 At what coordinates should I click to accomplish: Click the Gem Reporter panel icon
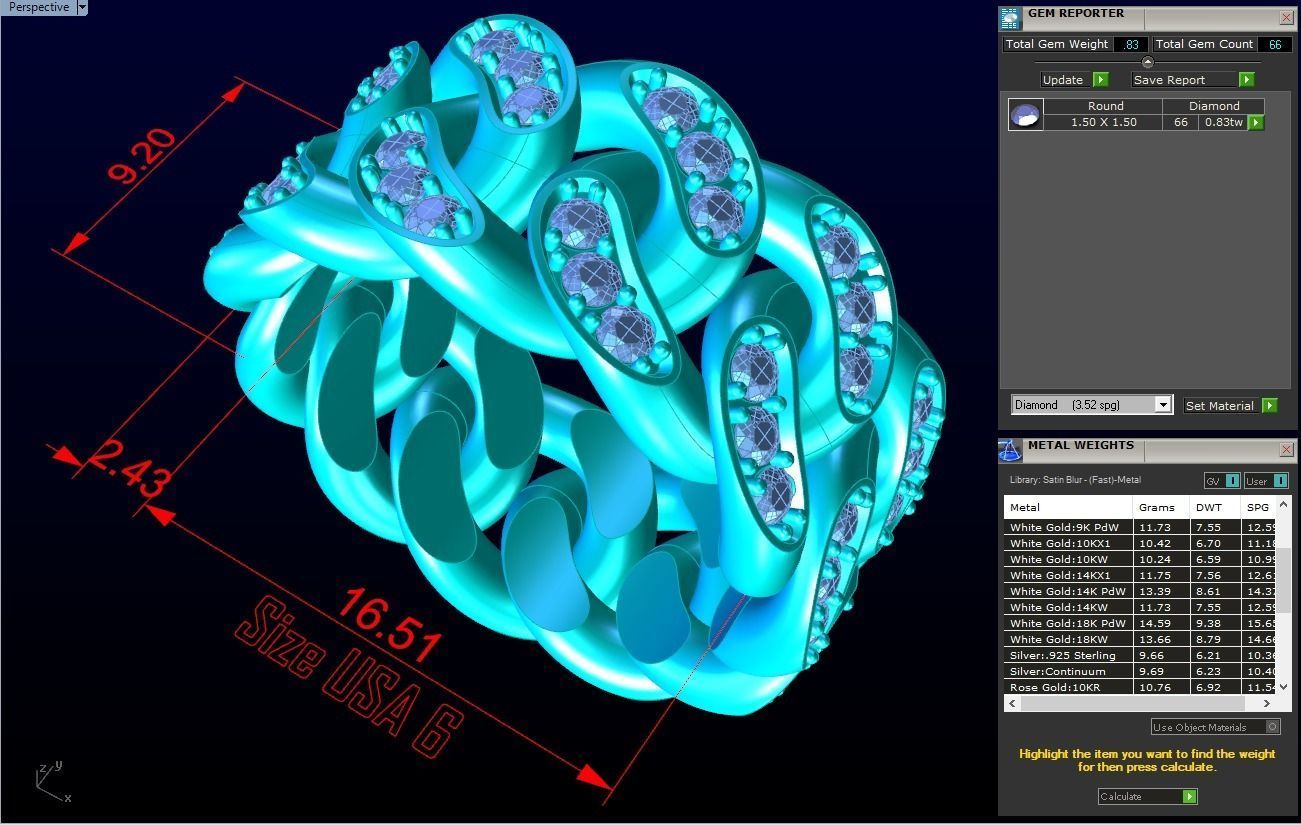click(1010, 17)
